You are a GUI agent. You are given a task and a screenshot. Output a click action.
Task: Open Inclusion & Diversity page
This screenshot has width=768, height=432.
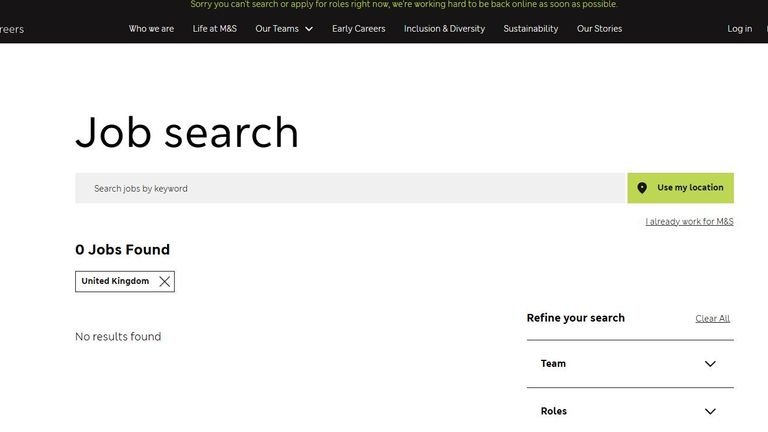click(x=444, y=29)
